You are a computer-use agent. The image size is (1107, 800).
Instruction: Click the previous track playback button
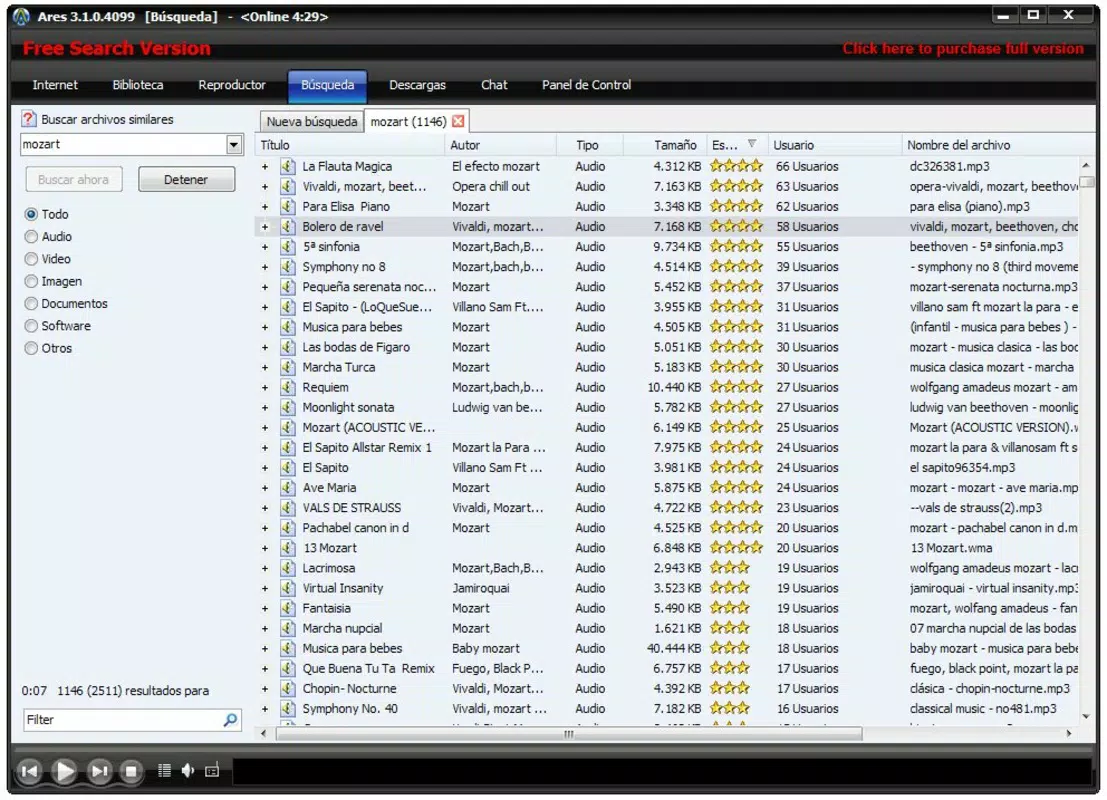coord(30,771)
